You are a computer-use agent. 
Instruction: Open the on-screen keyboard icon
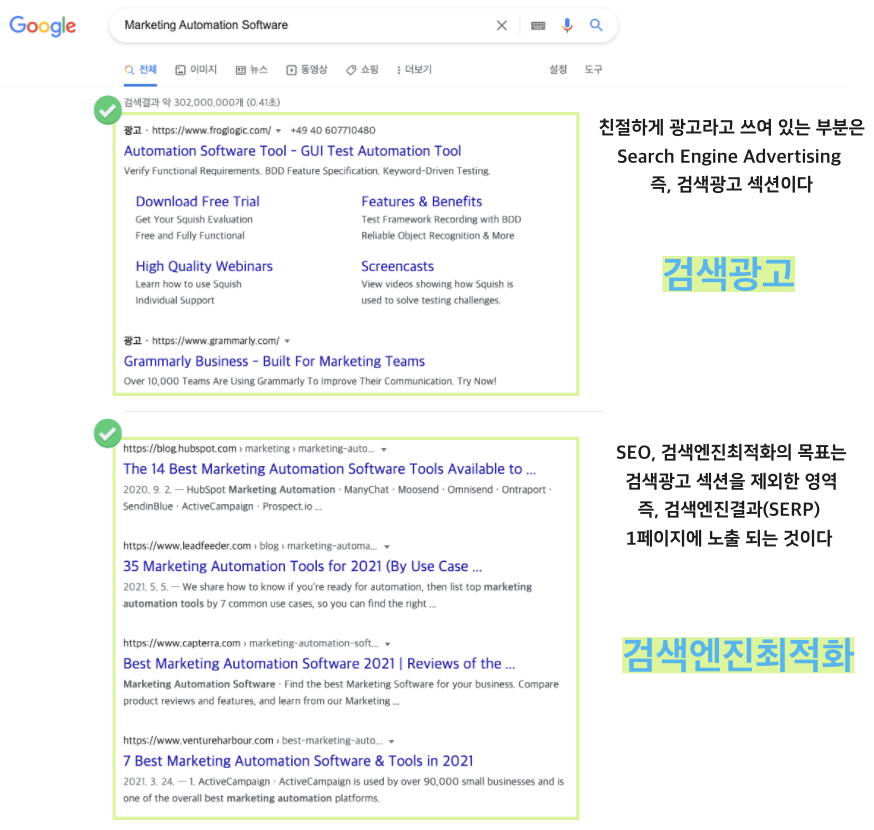coord(538,25)
